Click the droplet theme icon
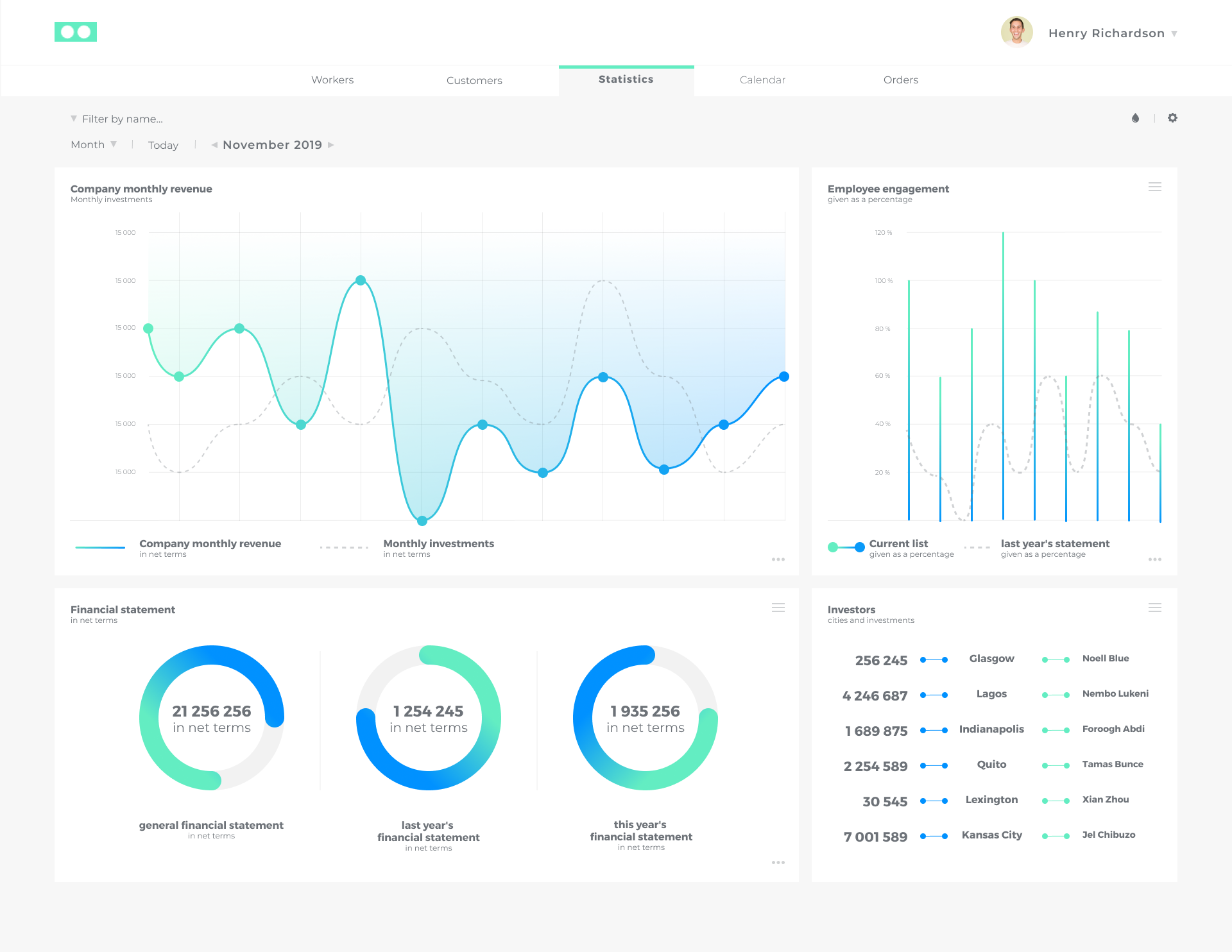 coord(1135,118)
